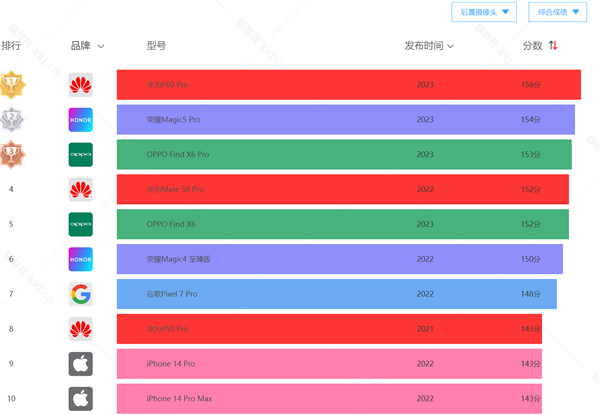600x415 pixels.
Task: Click the 150分 score value
Action: click(x=530, y=259)
